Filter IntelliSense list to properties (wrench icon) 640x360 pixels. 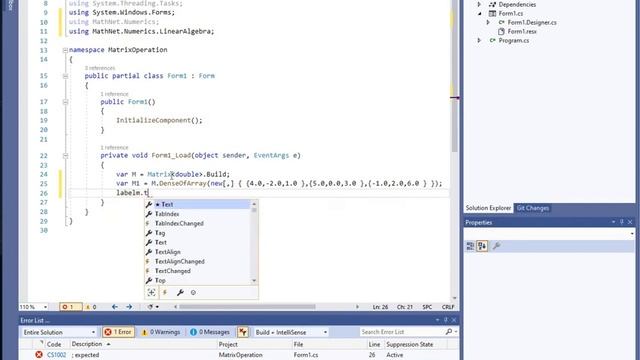tap(180, 292)
